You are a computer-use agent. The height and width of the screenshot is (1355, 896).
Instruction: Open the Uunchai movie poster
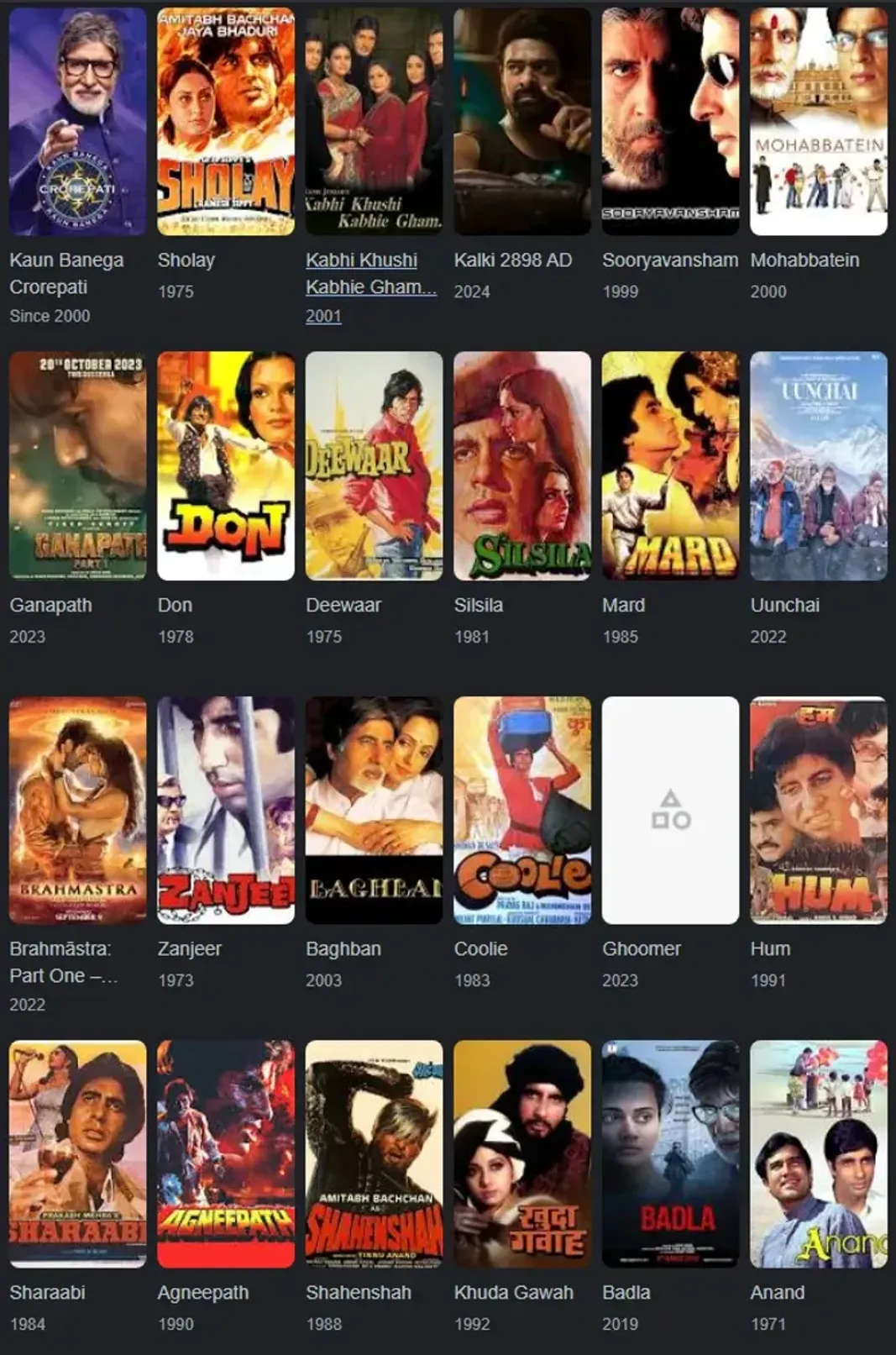pyautogui.click(x=819, y=466)
